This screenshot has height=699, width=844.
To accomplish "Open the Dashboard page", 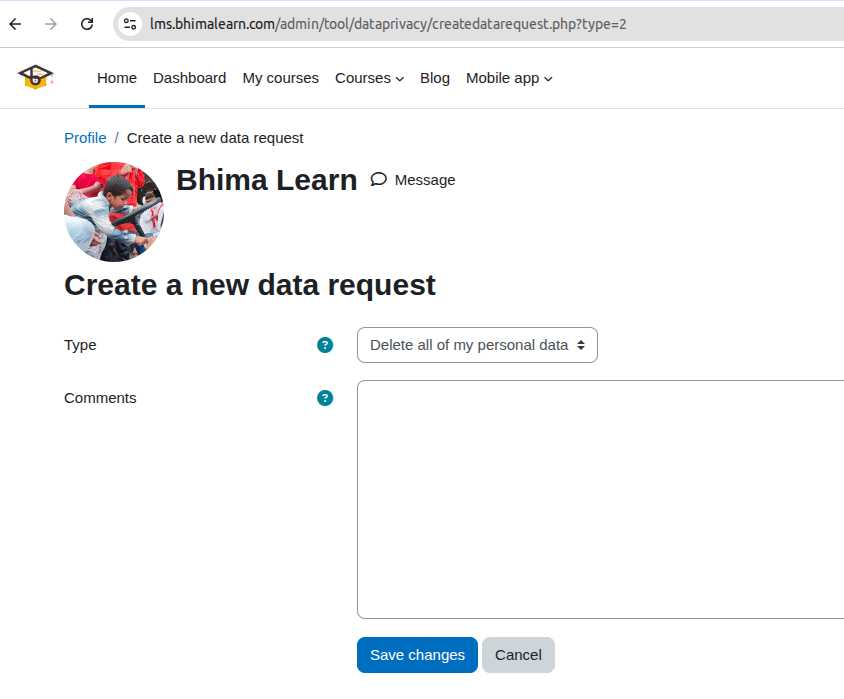I will coord(189,78).
